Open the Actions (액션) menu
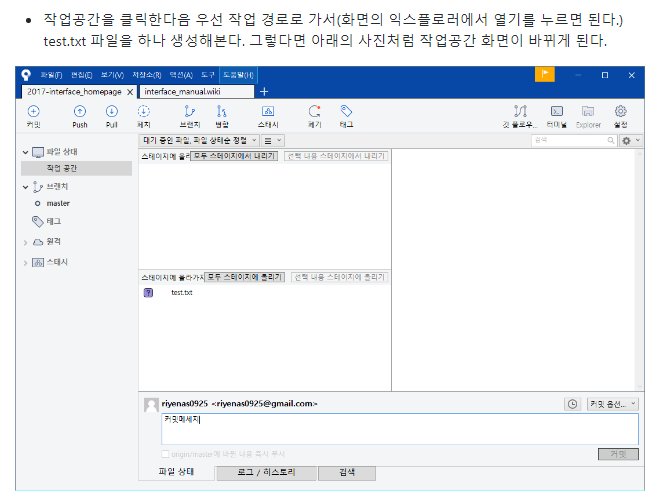The height and width of the screenshot is (502, 661). click(x=181, y=75)
